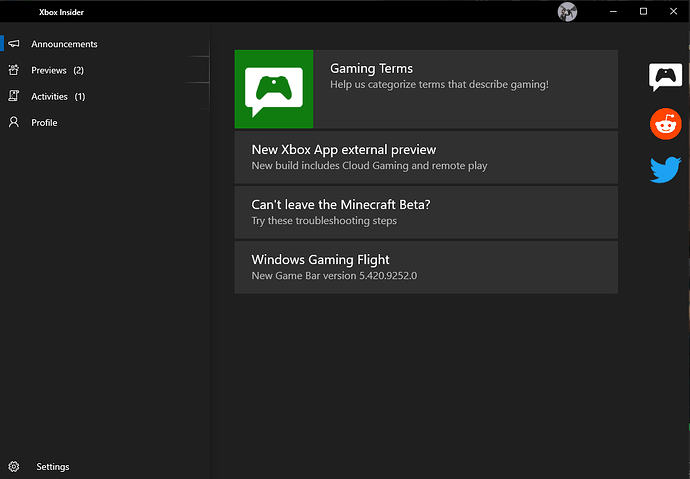Image resolution: width=690 pixels, height=479 pixels.
Task: Open the Windows Gaming Flight announcement
Action: click(426, 267)
